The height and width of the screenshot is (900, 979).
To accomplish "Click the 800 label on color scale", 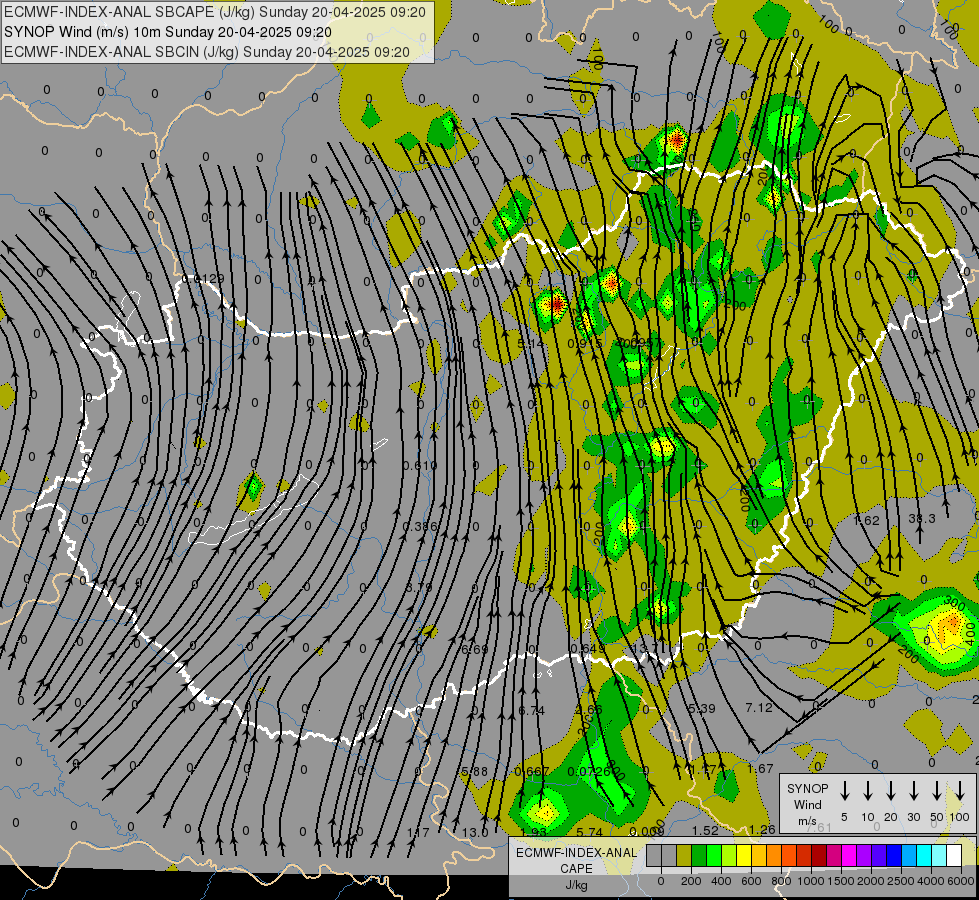I will pyautogui.click(x=781, y=881).
